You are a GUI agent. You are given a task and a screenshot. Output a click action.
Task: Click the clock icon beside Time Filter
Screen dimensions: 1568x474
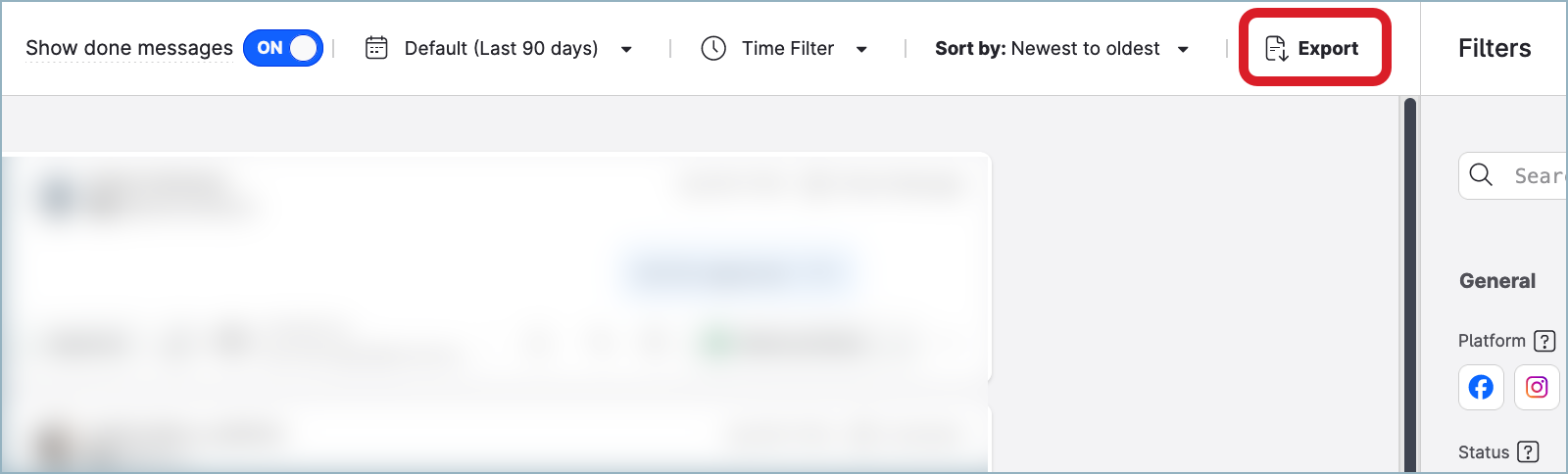[x=713, y=48]
